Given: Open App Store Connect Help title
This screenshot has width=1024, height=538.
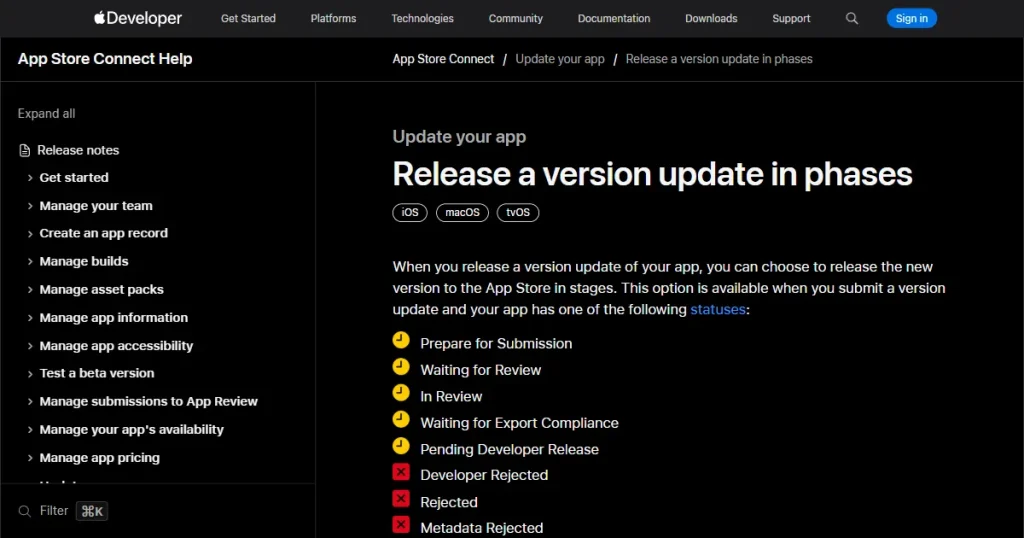Looking at the screenshot, I should (105, 59).
